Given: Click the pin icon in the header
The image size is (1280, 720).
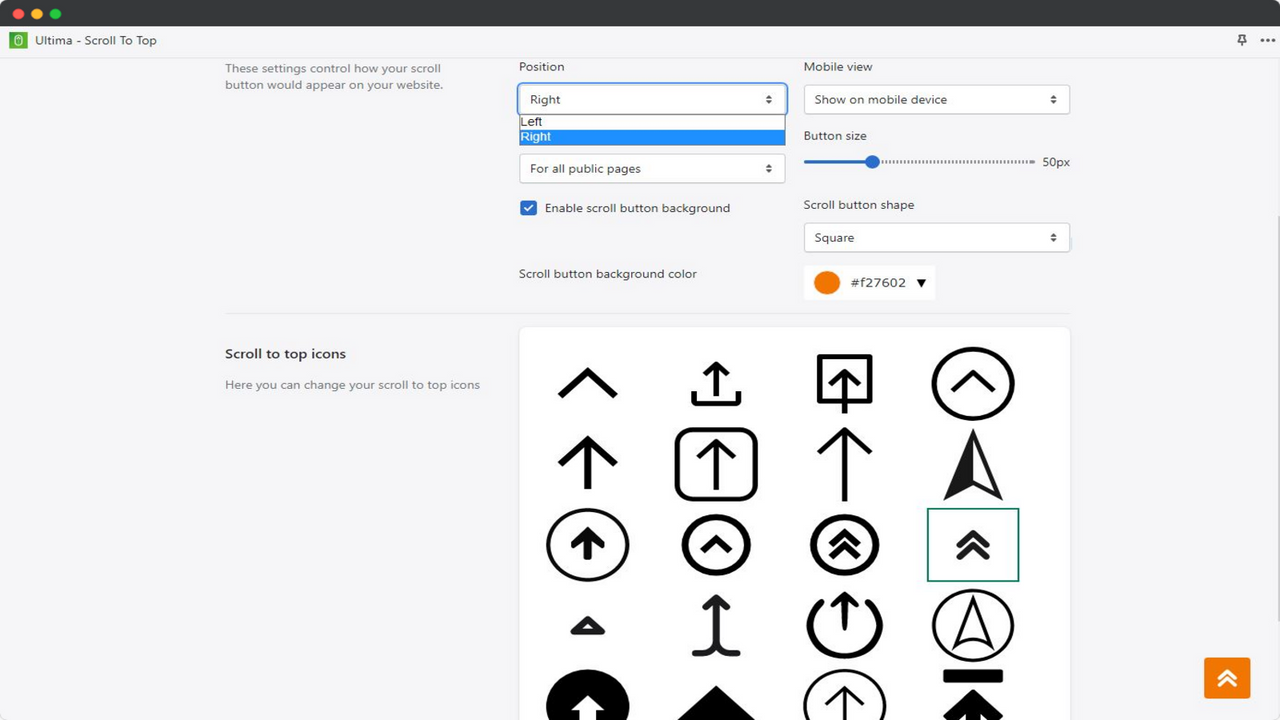Looking at the screenshot, I should [1241, 40].
